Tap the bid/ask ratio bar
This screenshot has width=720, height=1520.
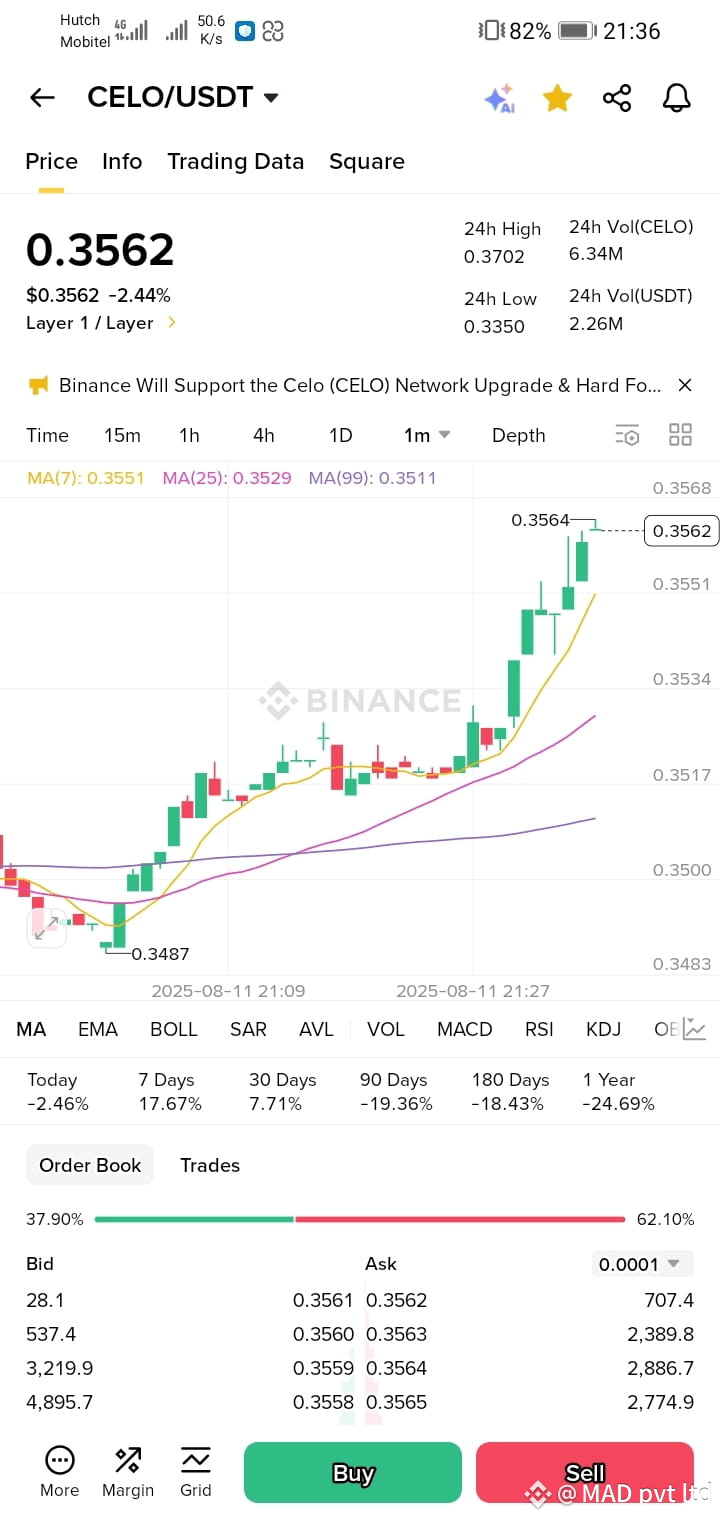360,1219
